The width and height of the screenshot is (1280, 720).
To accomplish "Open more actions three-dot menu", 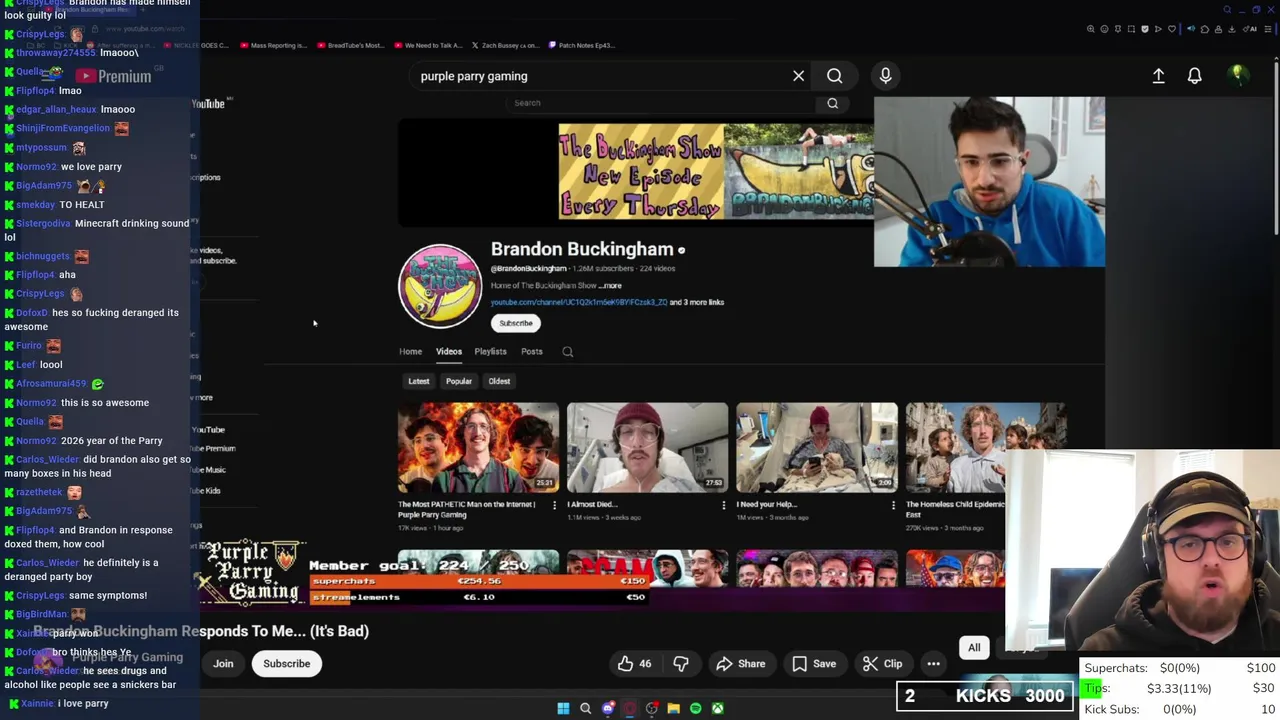I will [933, 664].
